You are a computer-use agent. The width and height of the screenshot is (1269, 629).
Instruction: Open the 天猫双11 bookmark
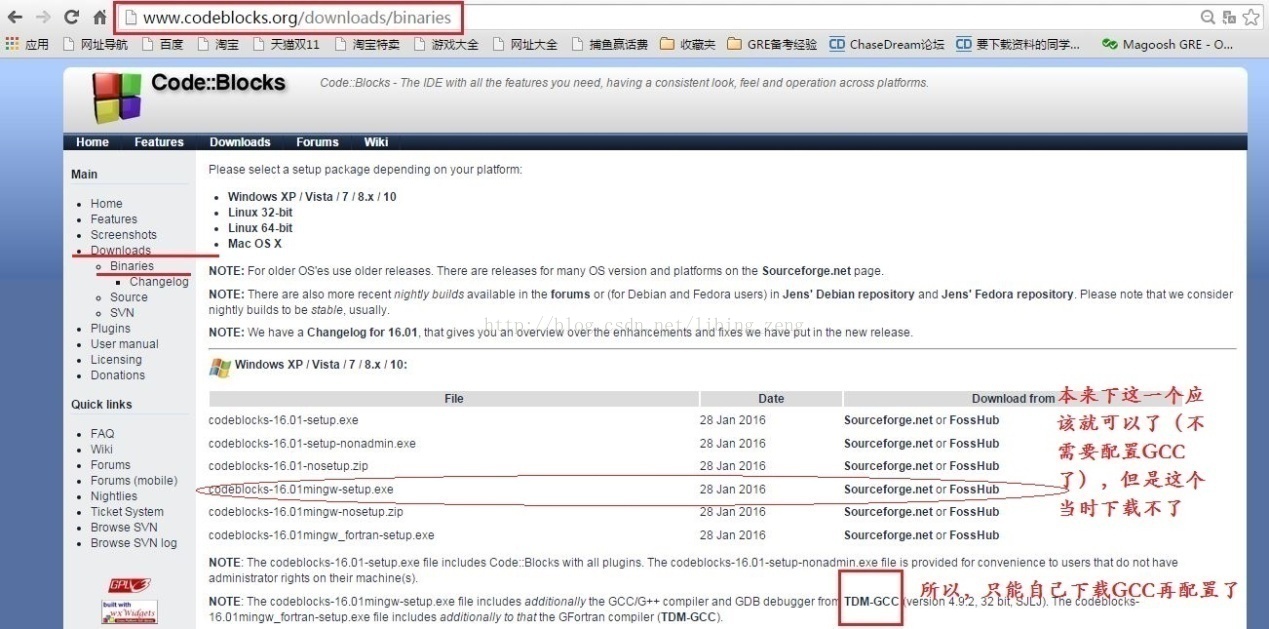[286, 44]
